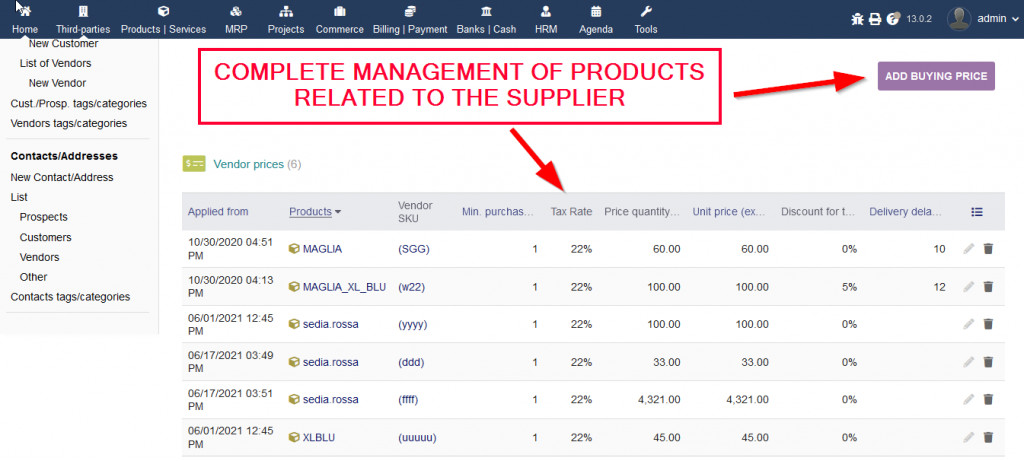
Task: Click the Tax Rate column header
Action: (571, 212)
